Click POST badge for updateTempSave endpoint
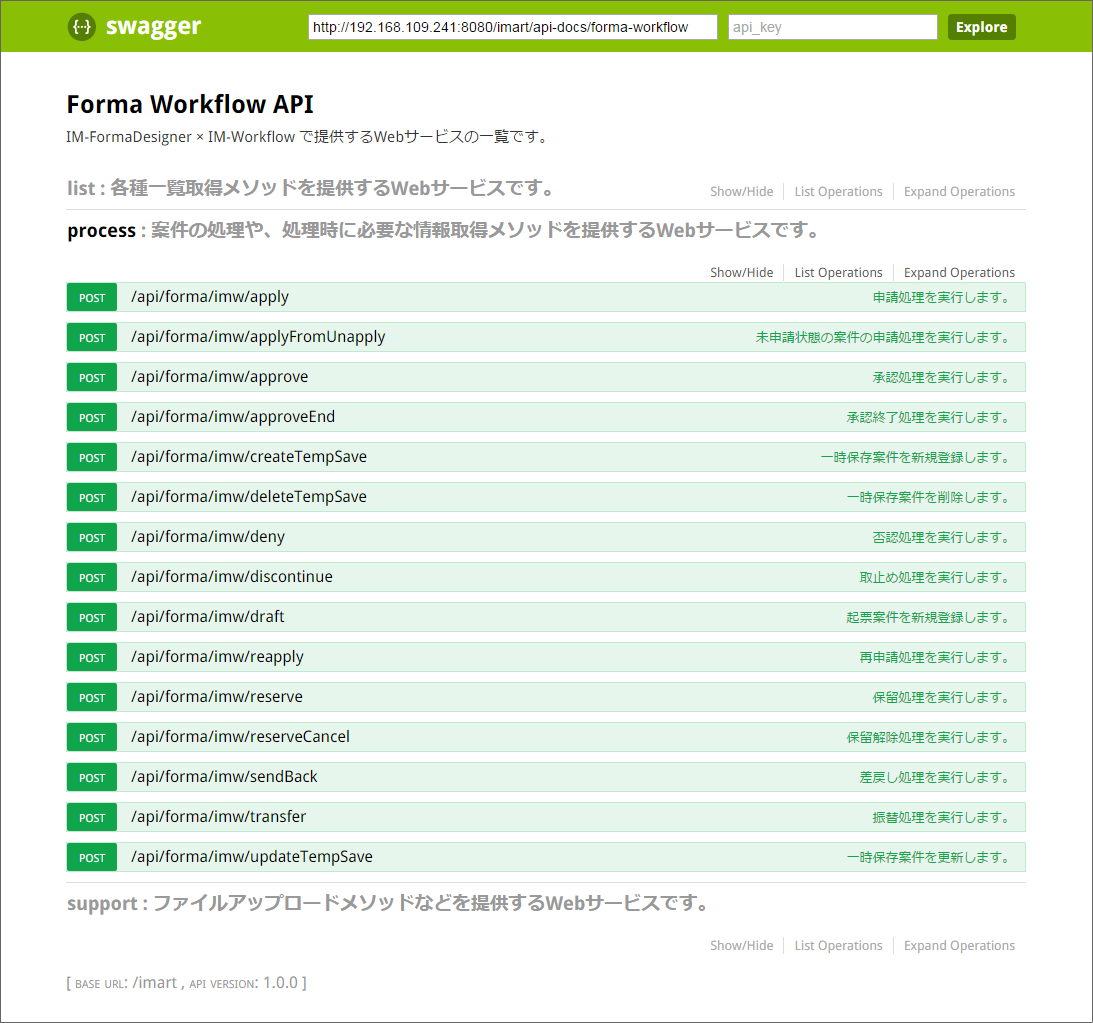Image resolution: width=1093 pixels, height=1023 pixels. point(92,857)
